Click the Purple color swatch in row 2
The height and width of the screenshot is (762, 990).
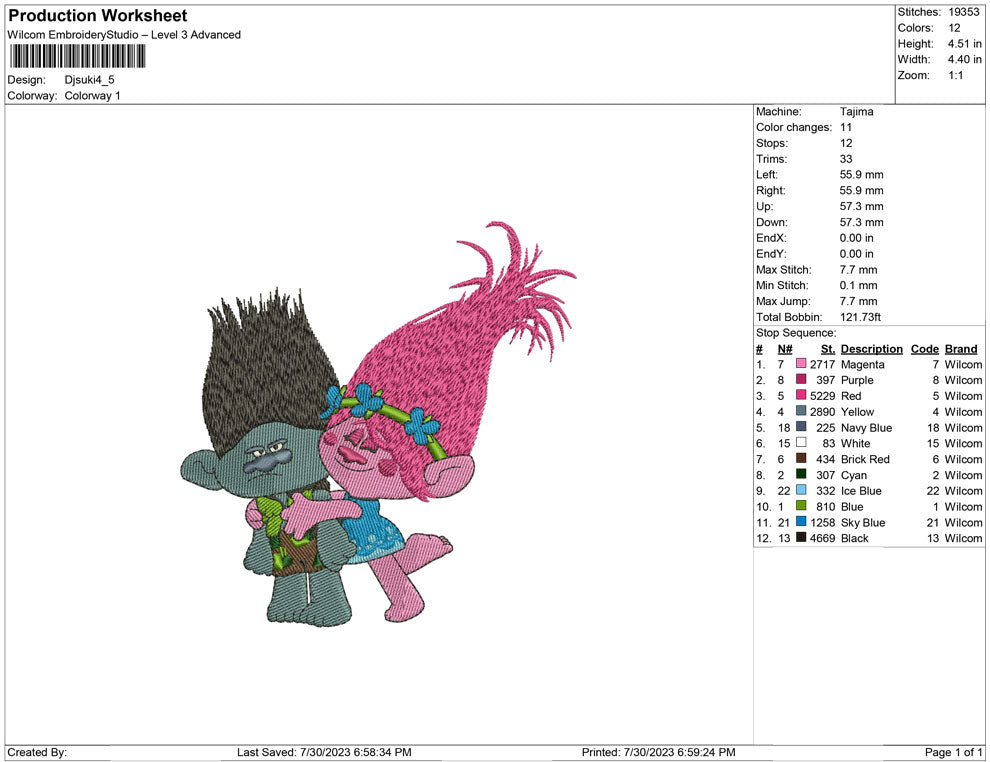[x=801, y=380]
